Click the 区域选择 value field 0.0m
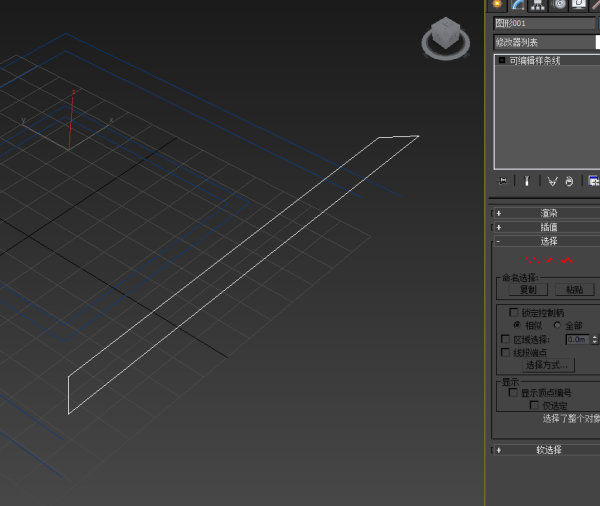The image size is (600, 506). point(577,340)
